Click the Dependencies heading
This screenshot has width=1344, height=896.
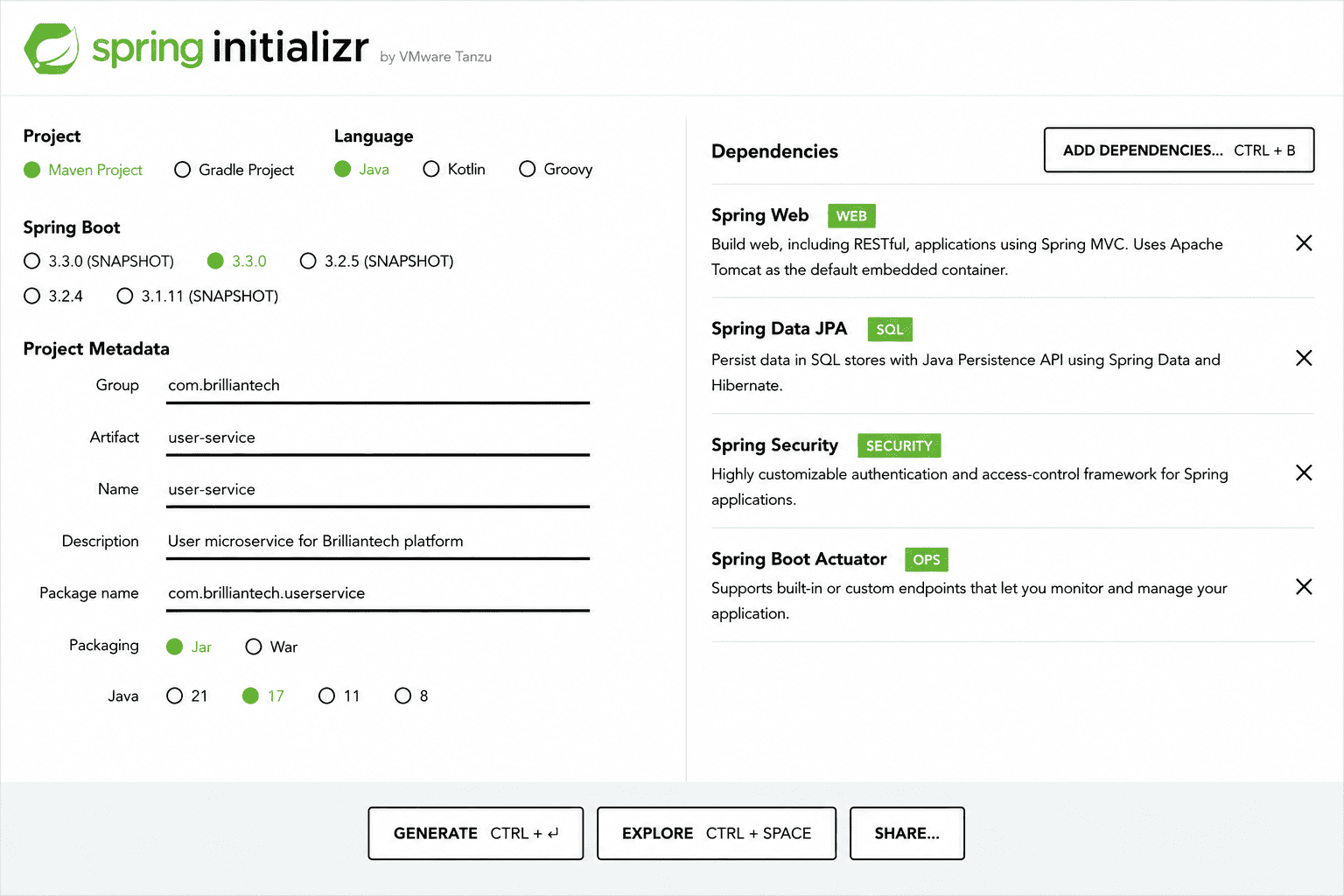(774, 151)
